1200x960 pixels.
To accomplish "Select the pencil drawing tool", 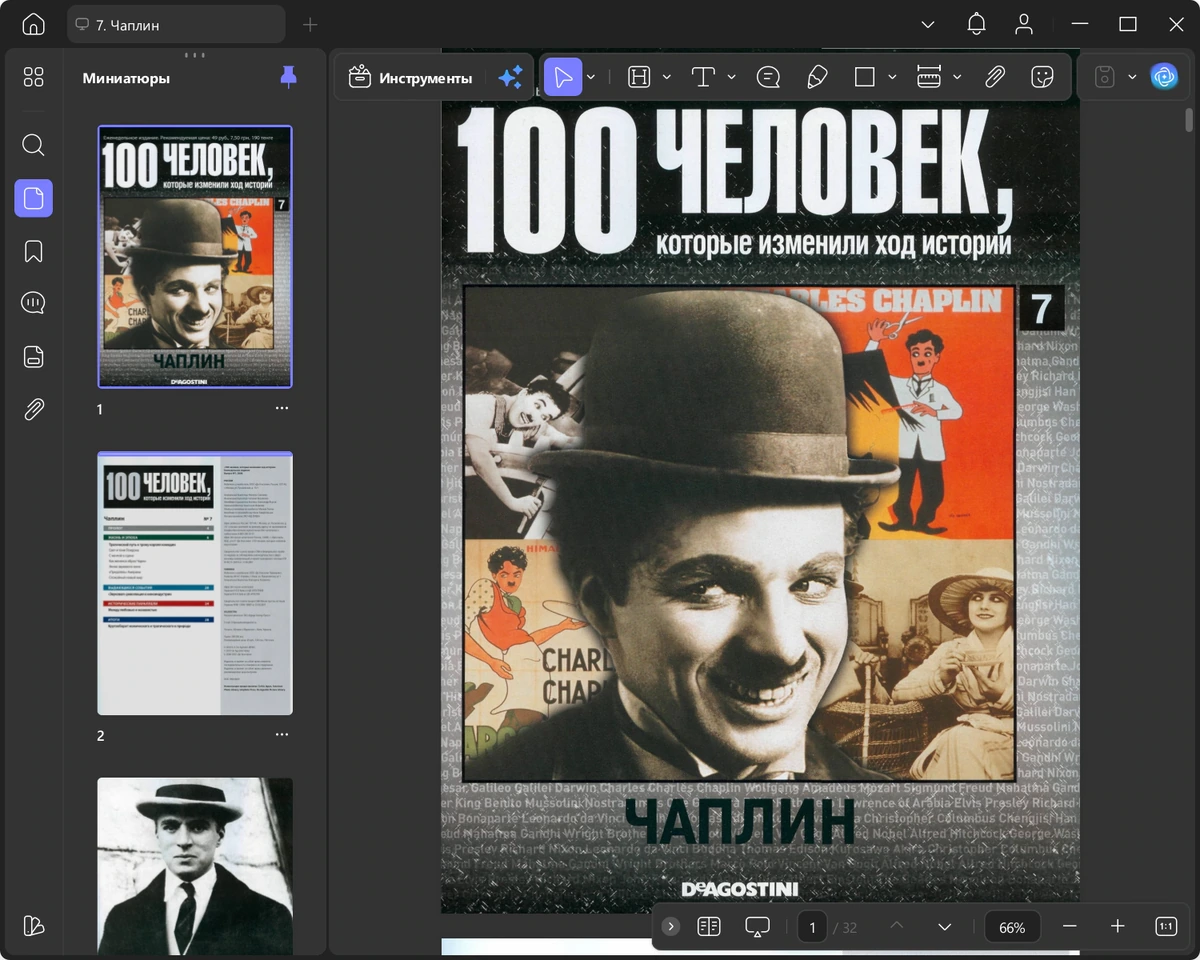I will coord(817,77).
